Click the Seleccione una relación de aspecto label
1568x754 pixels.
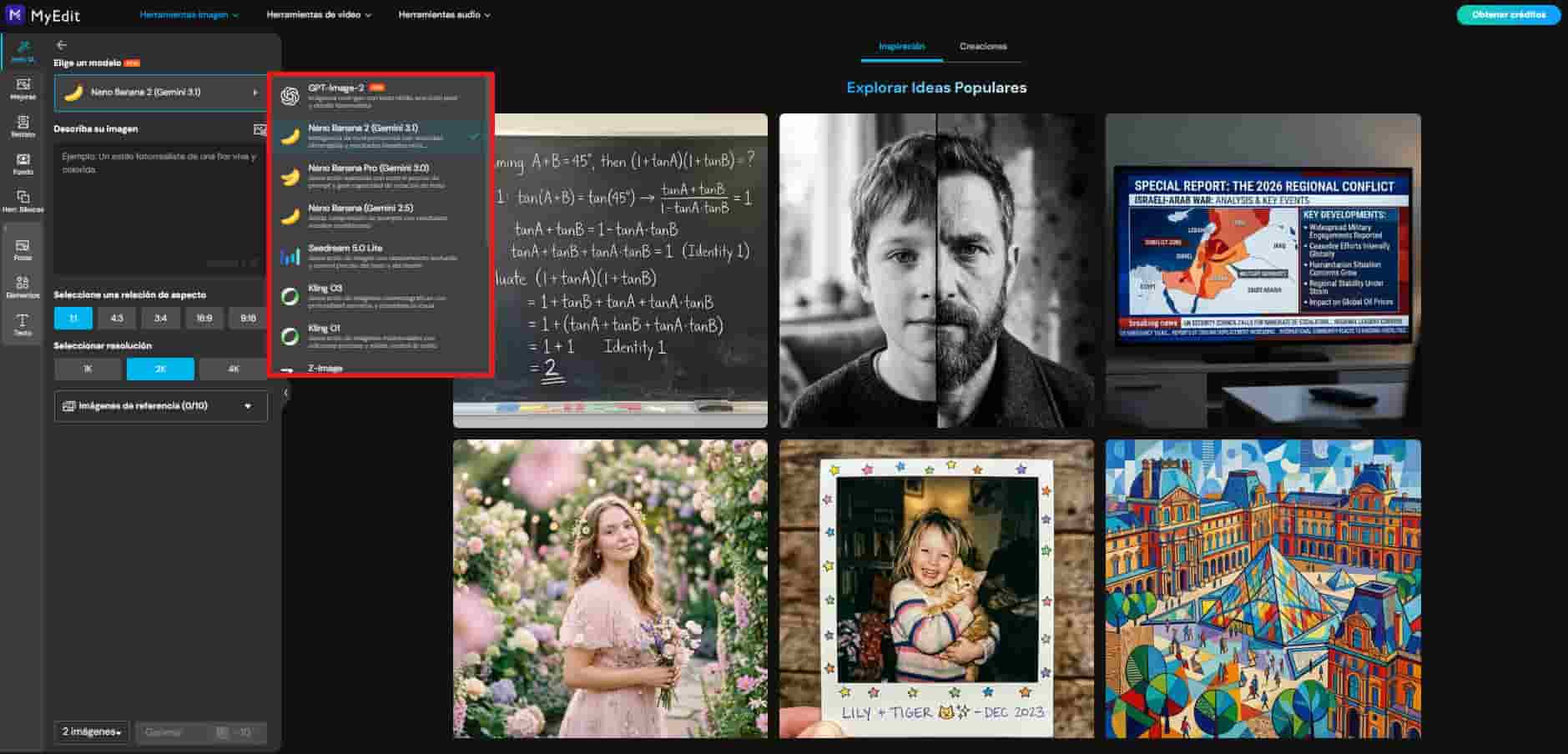[129, 294]
